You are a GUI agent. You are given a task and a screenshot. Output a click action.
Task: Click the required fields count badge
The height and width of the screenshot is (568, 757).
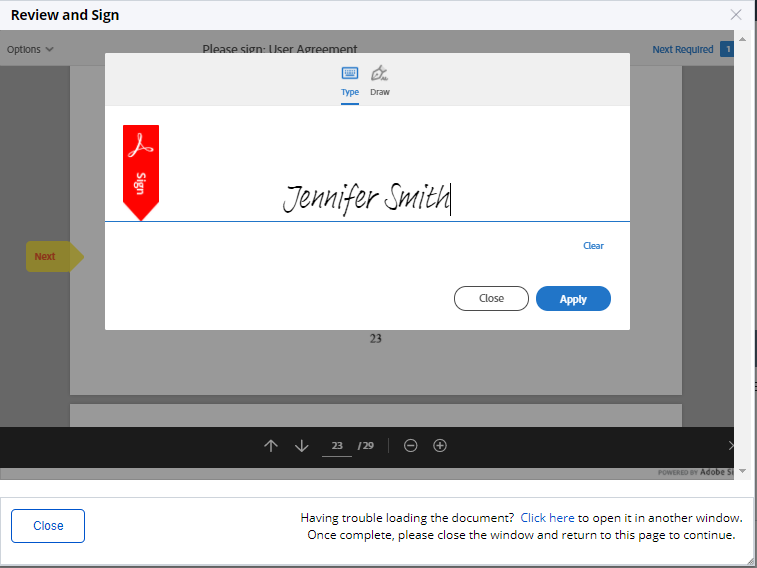pos(727,49)
